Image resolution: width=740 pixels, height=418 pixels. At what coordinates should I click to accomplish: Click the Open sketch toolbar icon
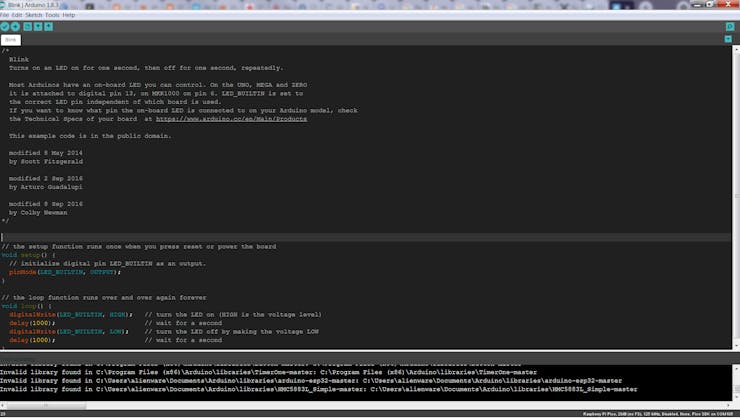point(38,27)
